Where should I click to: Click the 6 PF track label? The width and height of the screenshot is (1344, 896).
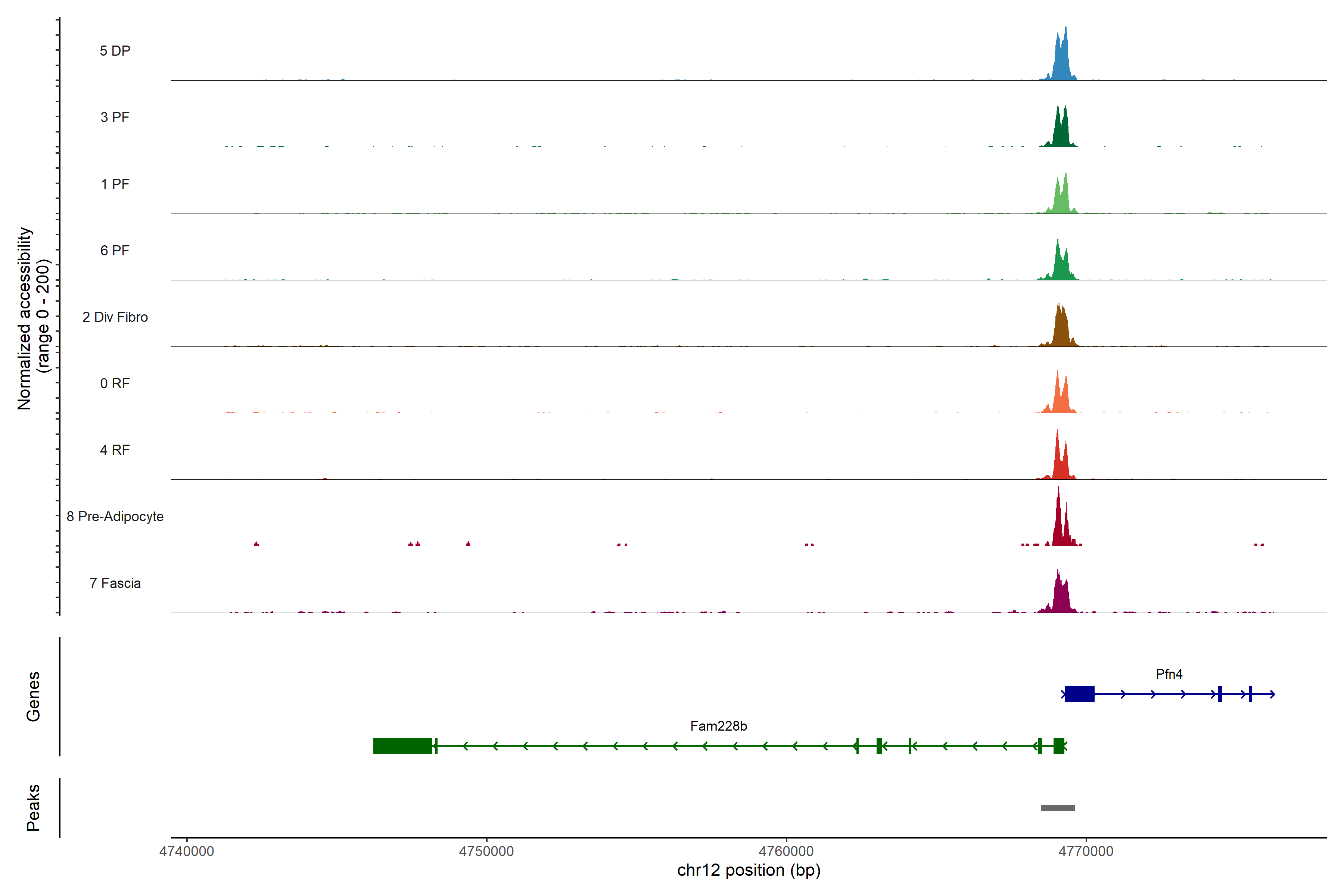point(115,251)
